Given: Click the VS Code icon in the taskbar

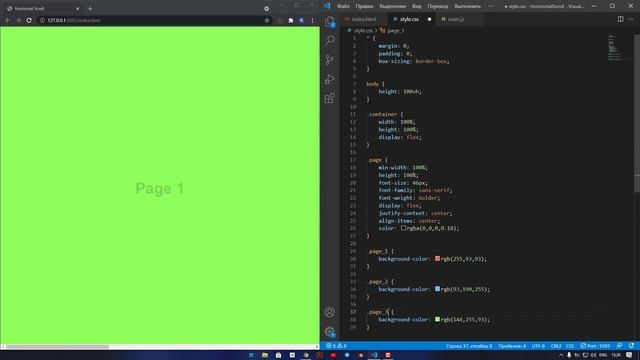Looking at the screenshot, I should 374,355.
